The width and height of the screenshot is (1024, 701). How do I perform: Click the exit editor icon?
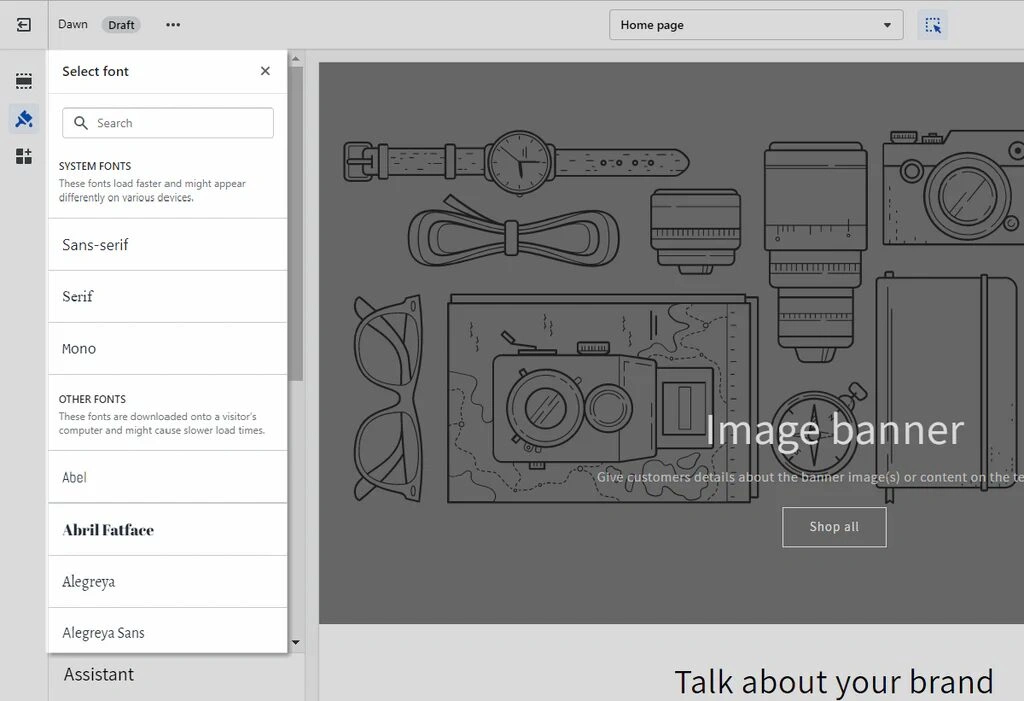(x=24, y=25)
